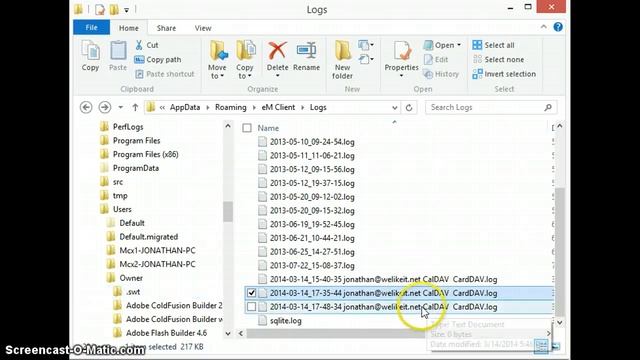The height and width of the screenshot is (360, 640).
Task: Select file 2013-05-10_09-24-54.log
Action: (312, 142)
